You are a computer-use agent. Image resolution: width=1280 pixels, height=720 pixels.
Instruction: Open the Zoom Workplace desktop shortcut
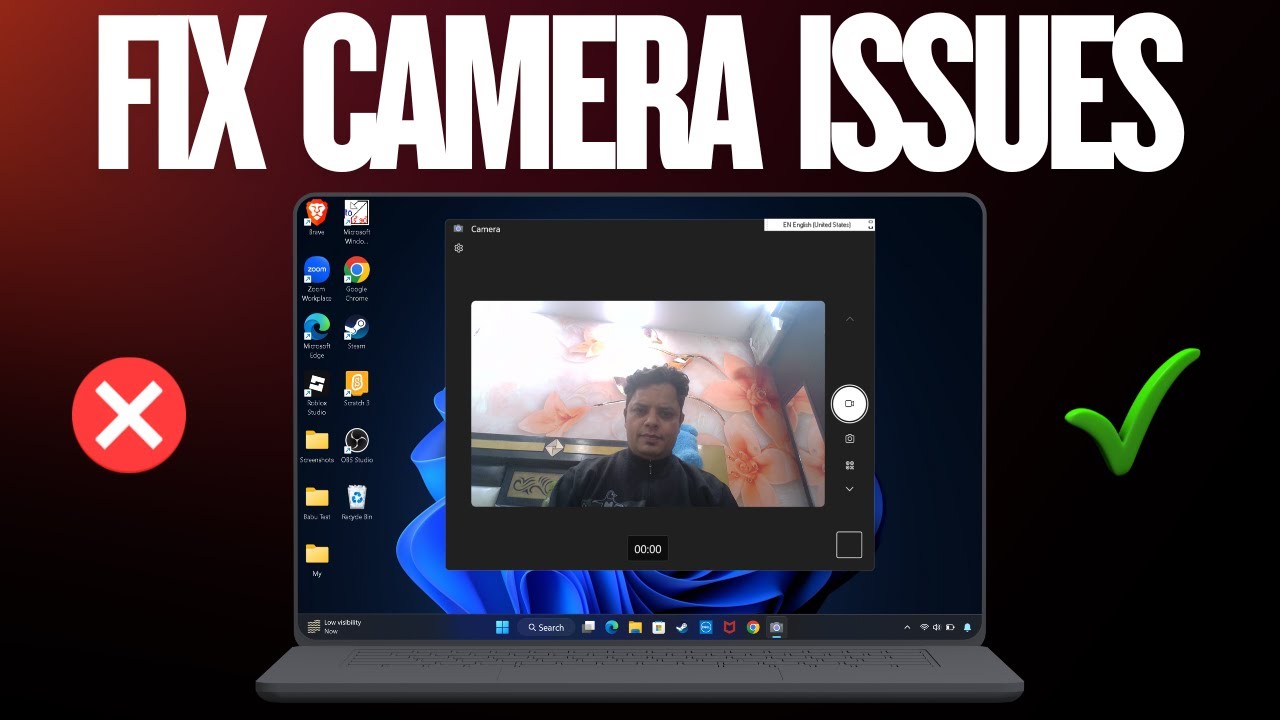click(x=317, y=280)
